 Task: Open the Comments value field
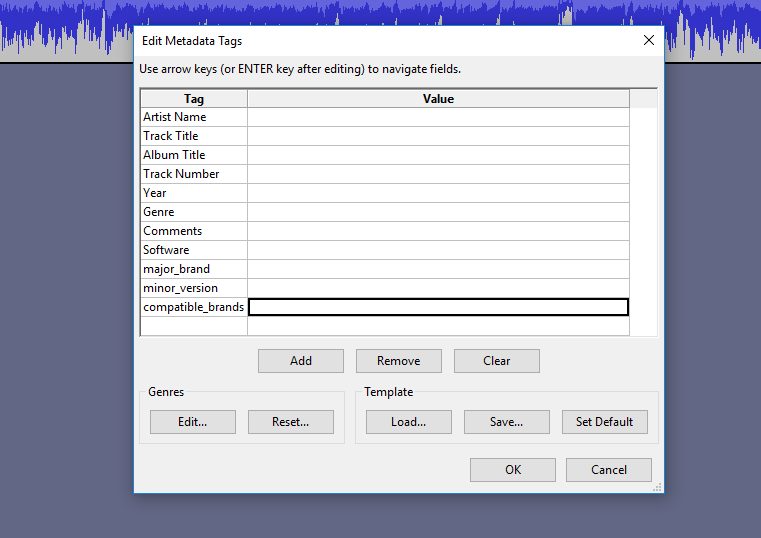438,231
